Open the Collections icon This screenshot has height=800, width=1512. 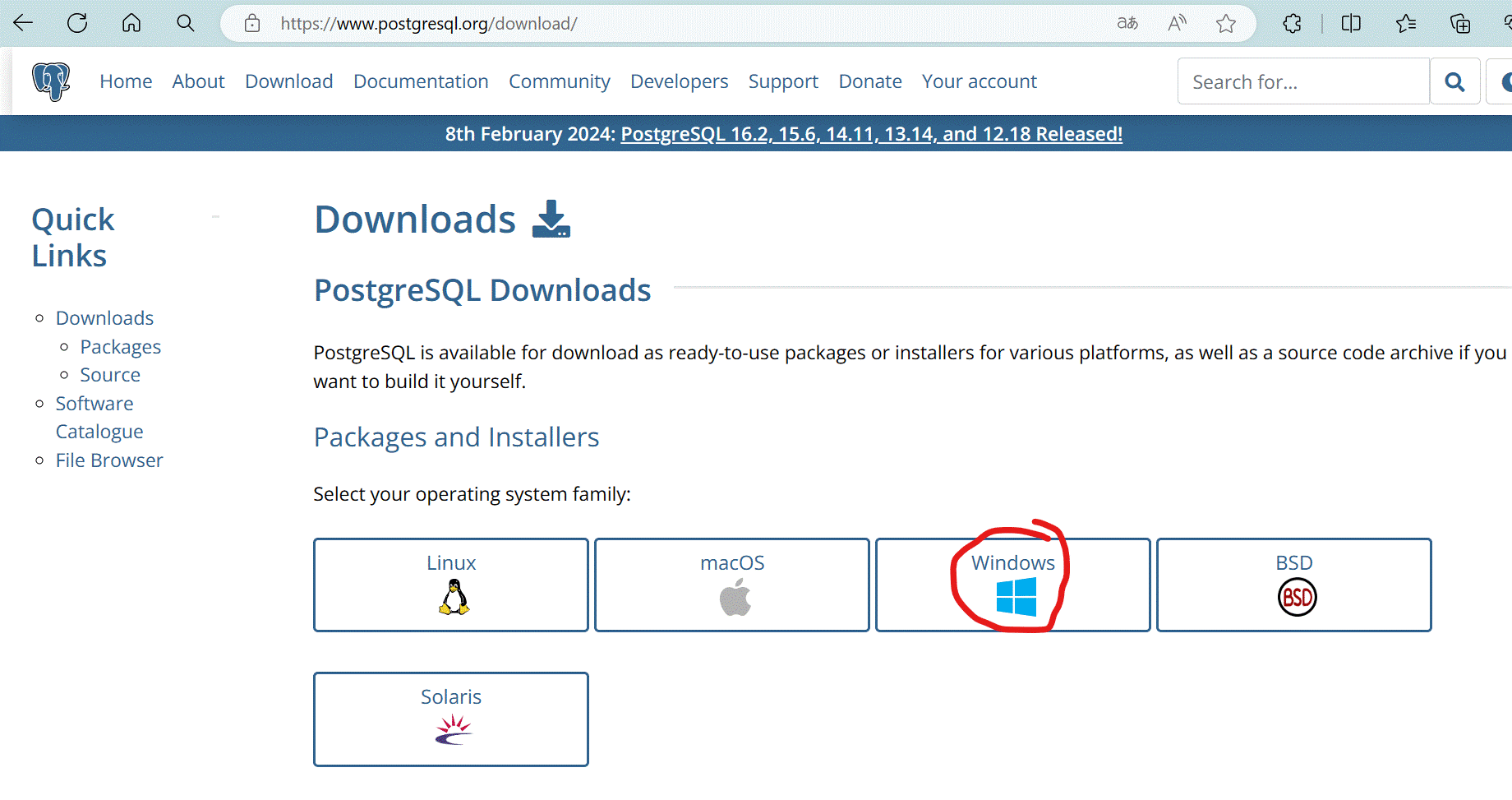click(1460, 23)
